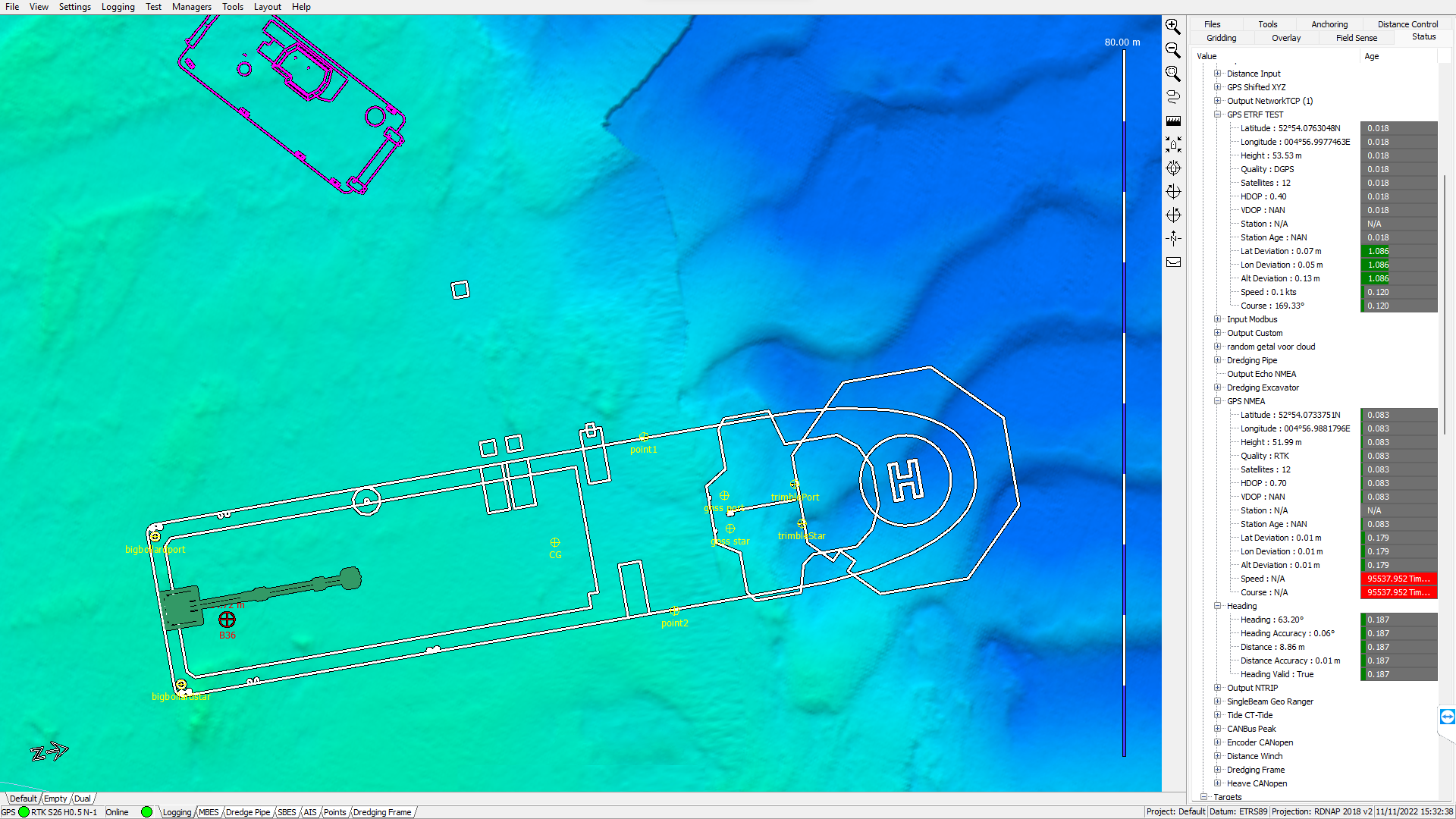This screenshot has width=1456, height=819.
Task: Click the TeamViewer side panel icon
Action: (1447, 717)
